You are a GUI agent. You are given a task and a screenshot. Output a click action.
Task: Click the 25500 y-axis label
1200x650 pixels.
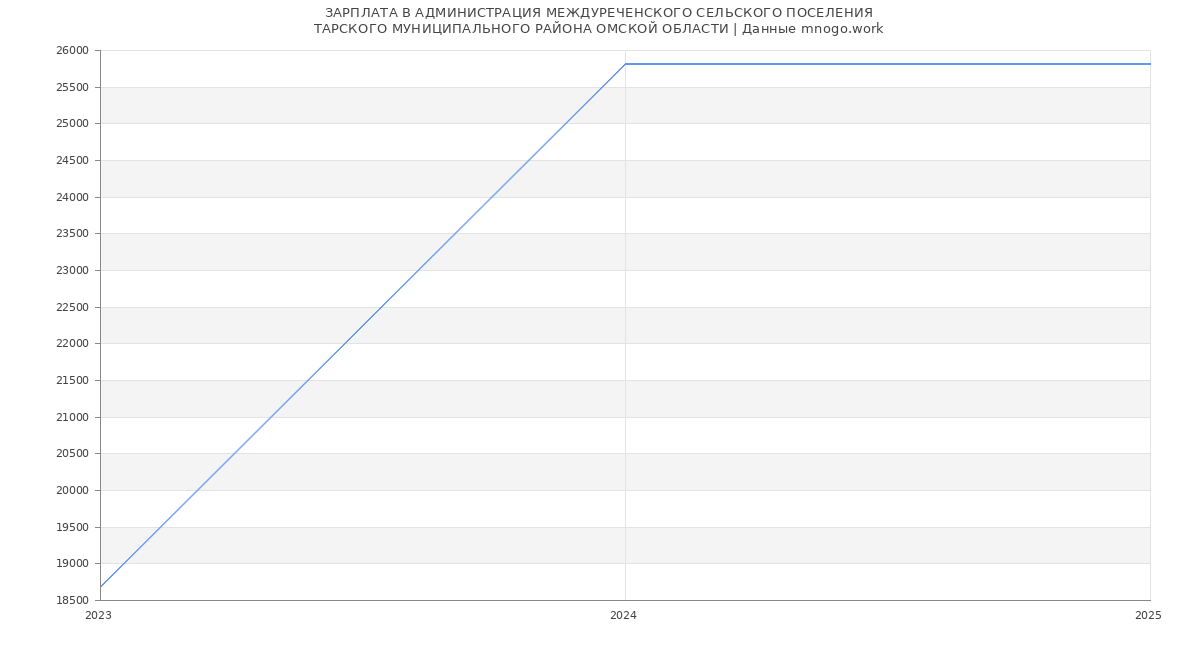pos(72,88)
